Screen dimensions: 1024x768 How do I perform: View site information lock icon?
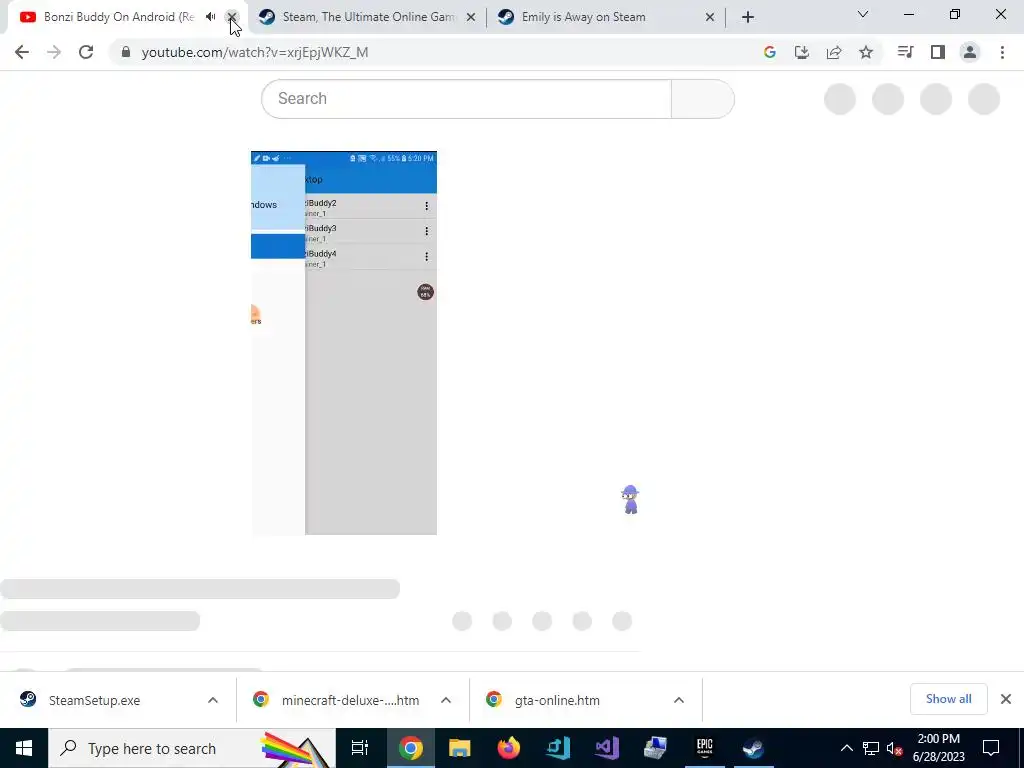[x=126, y=52]
